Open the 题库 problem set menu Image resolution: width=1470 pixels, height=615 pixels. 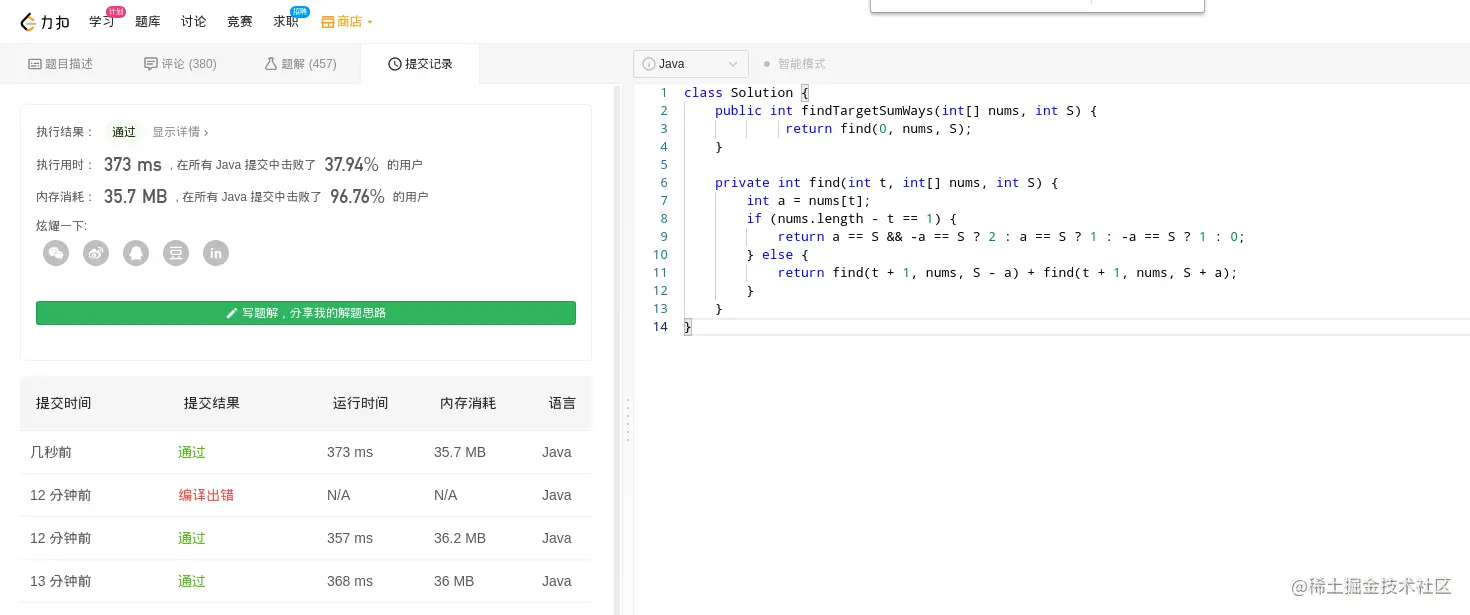coord(147,22)
